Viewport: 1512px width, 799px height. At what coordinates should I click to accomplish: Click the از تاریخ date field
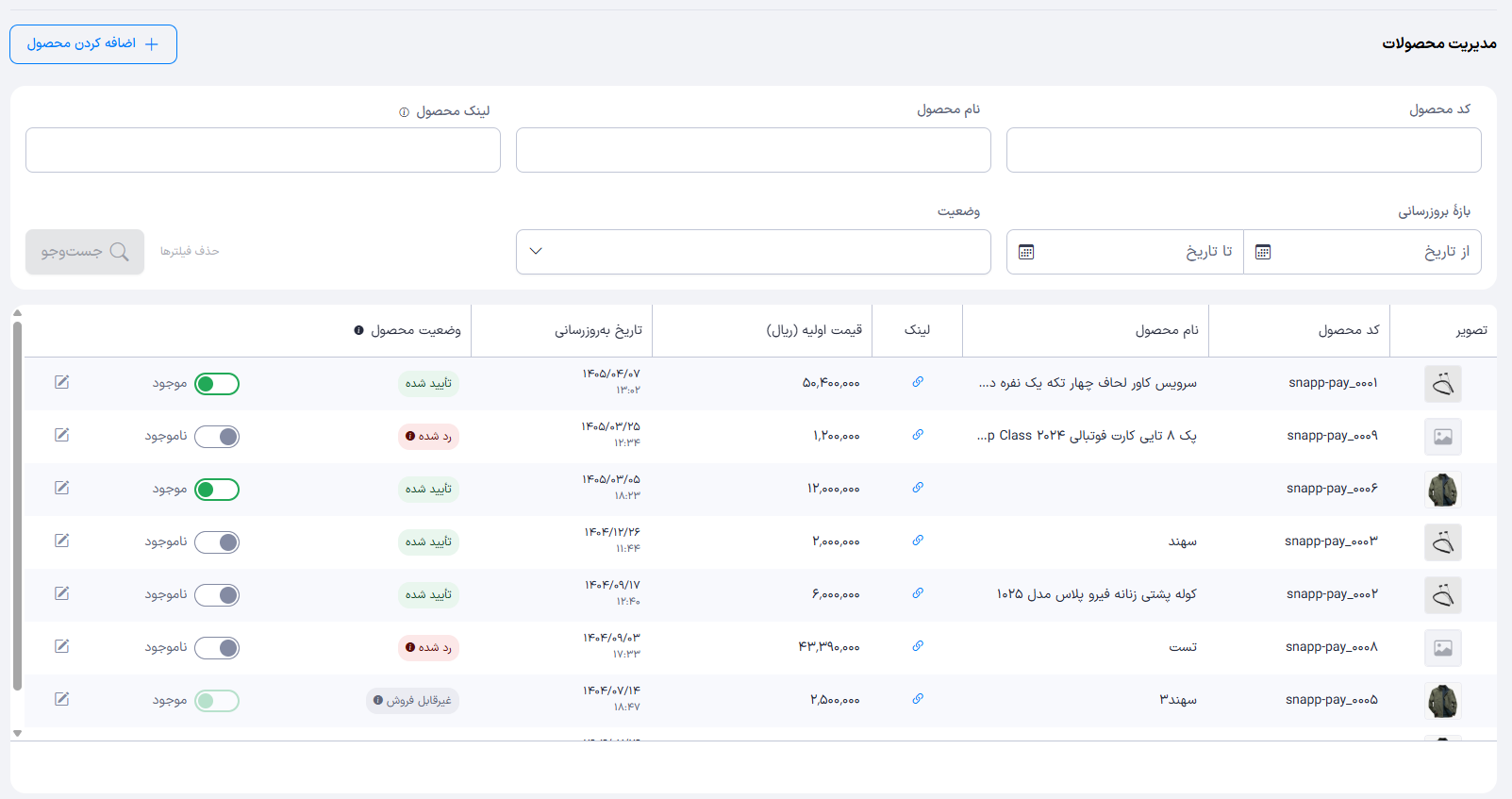pos(1362,252)
